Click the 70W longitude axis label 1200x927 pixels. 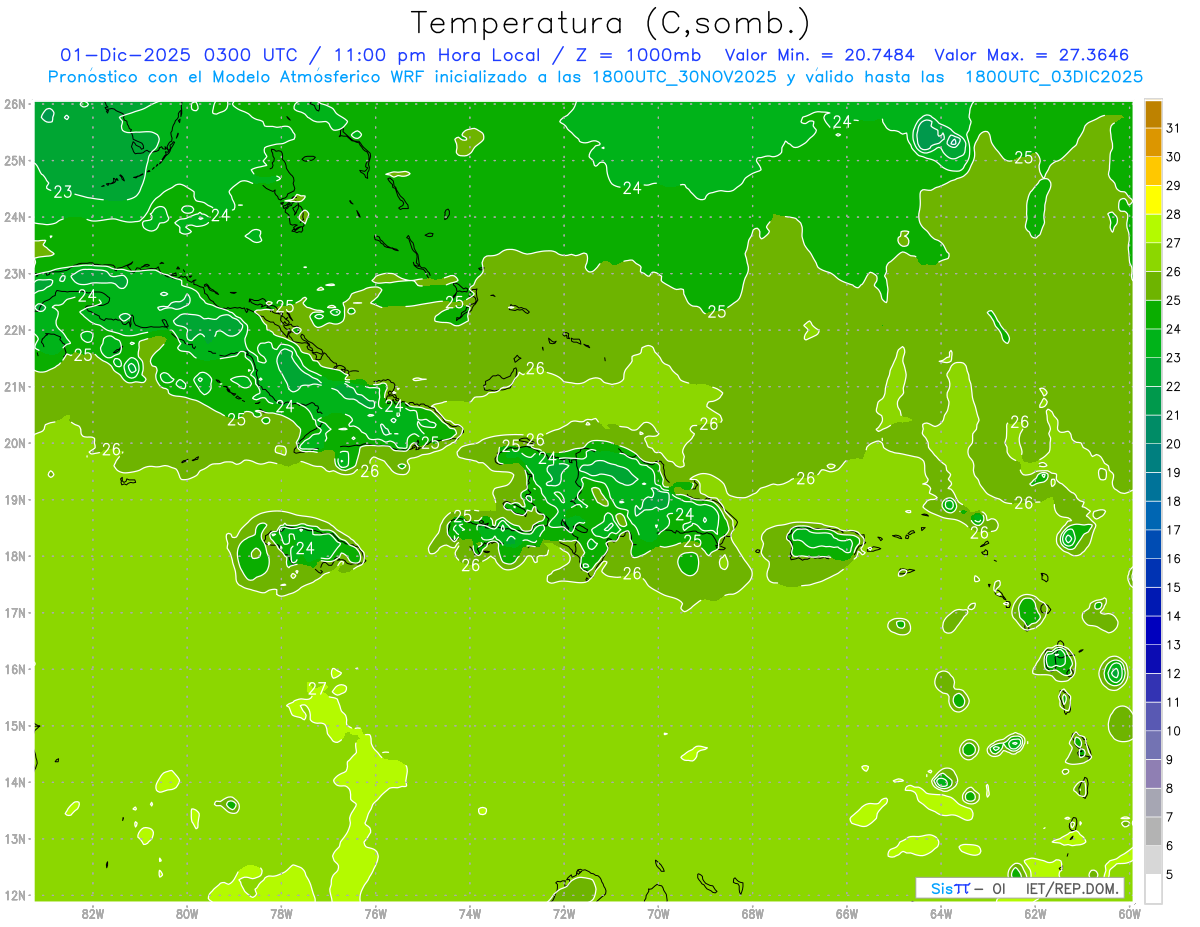[658, 913]
